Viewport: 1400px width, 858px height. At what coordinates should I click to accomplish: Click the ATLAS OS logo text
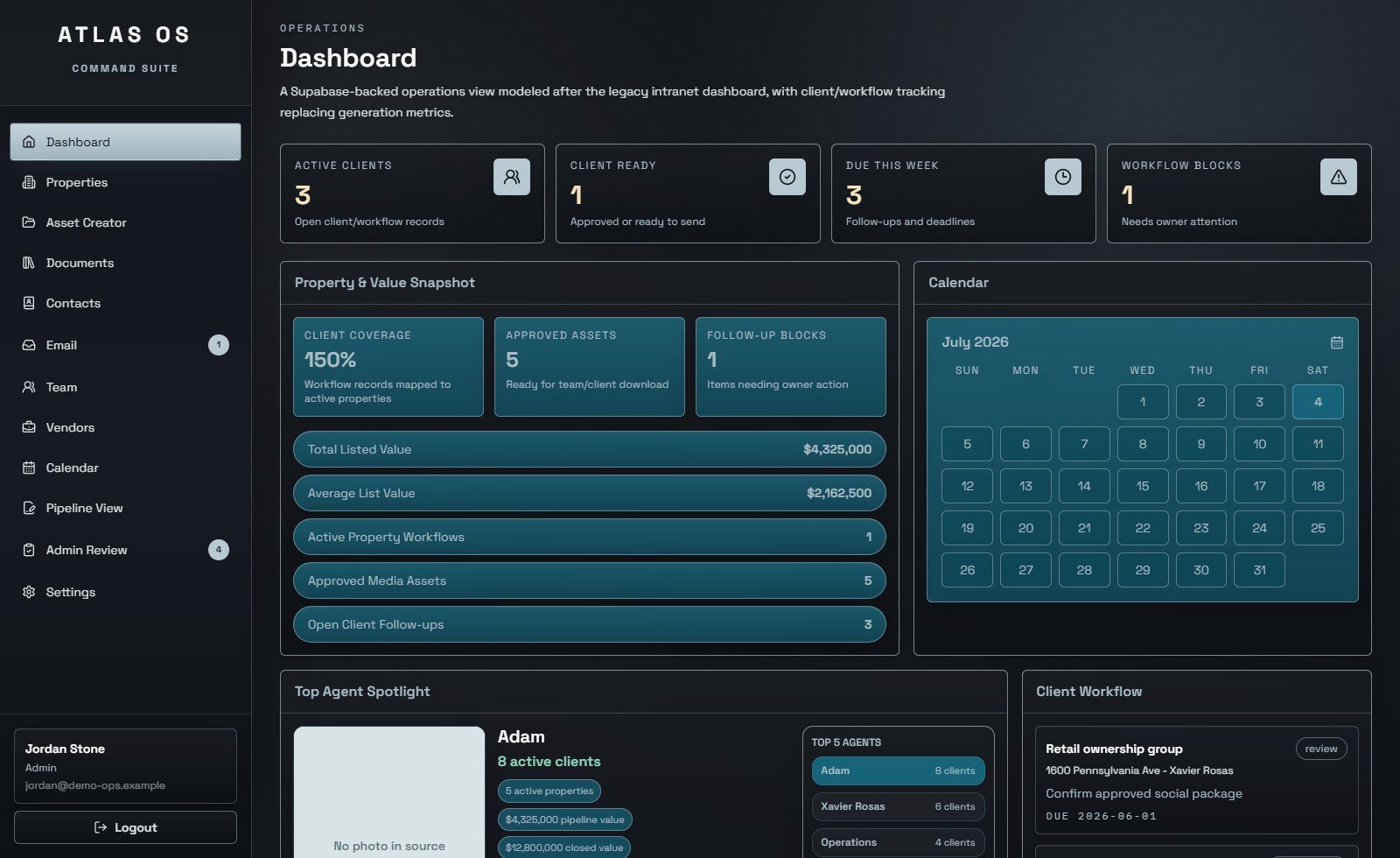pyautogui.click(x=124, y=35)
